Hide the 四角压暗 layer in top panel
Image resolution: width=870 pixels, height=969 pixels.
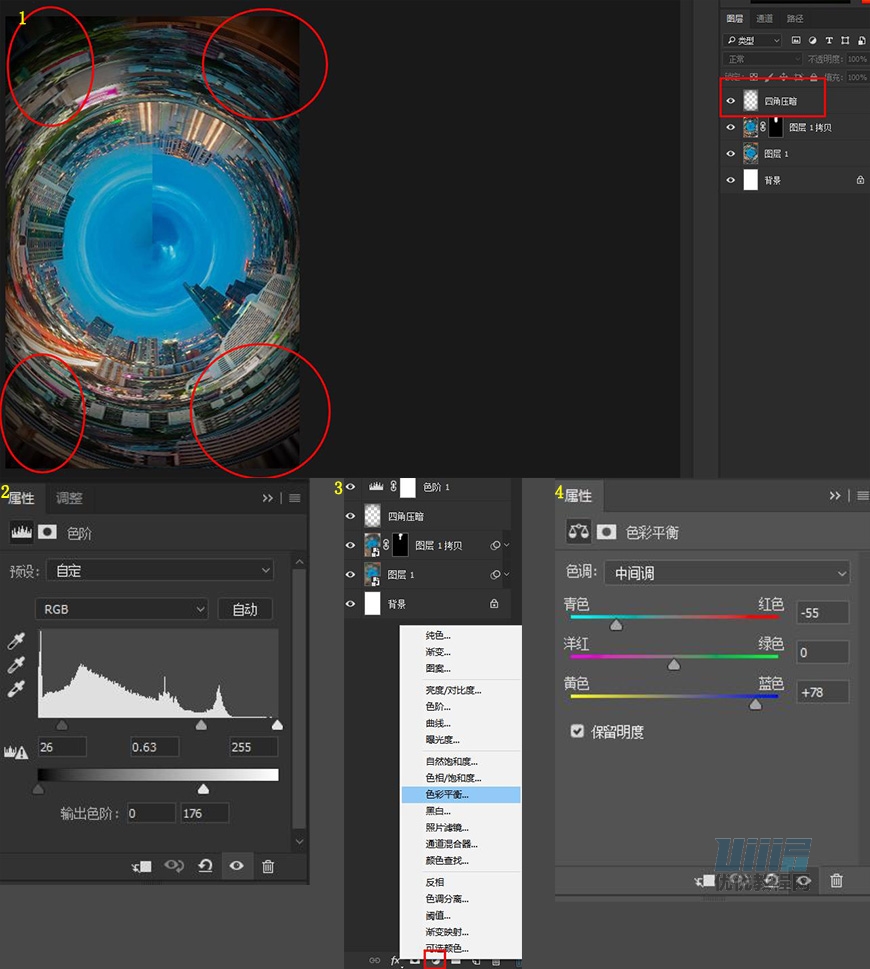[x=731, y=101]
